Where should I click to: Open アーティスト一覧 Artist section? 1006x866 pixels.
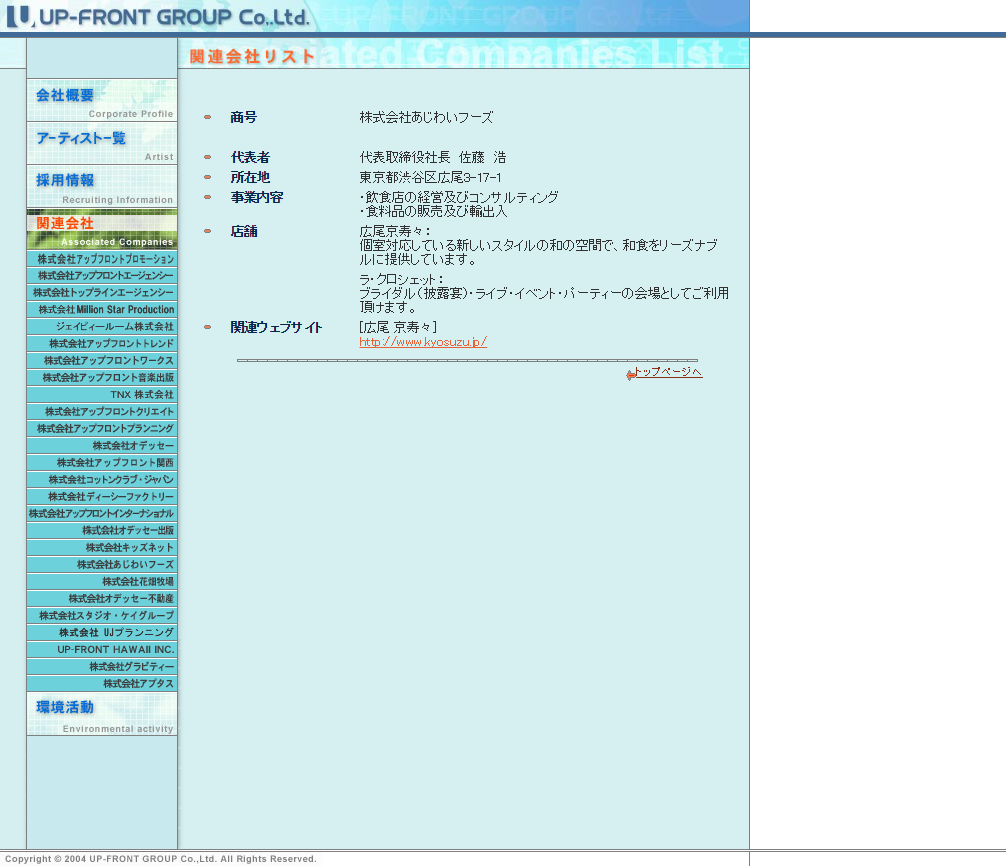coord(102,143)
